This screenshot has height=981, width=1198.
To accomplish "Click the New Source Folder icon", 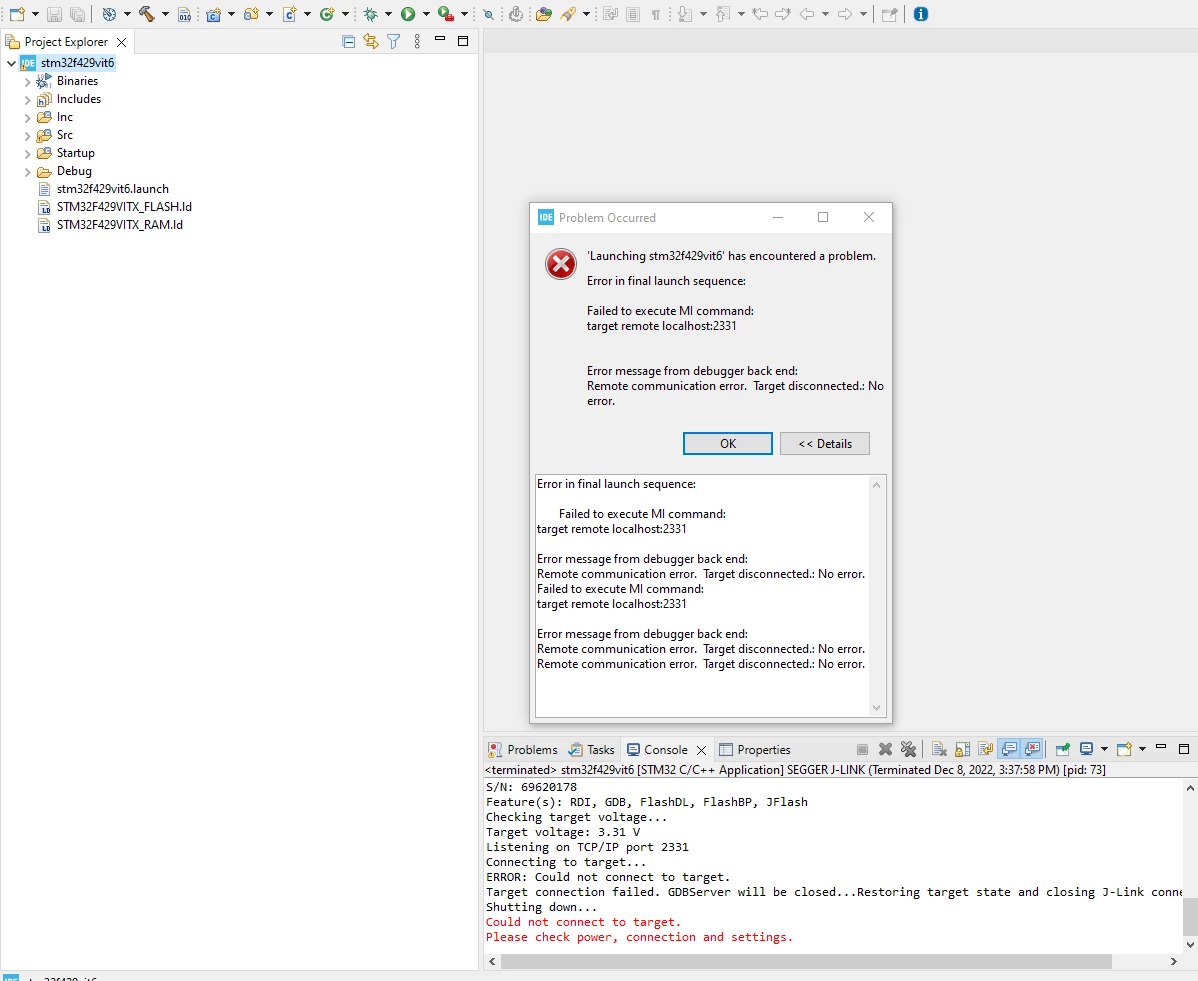I will coord(251,14).
